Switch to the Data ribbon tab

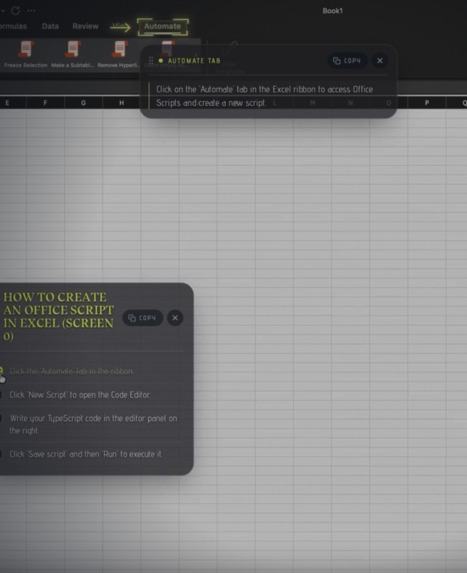[50, 26]
